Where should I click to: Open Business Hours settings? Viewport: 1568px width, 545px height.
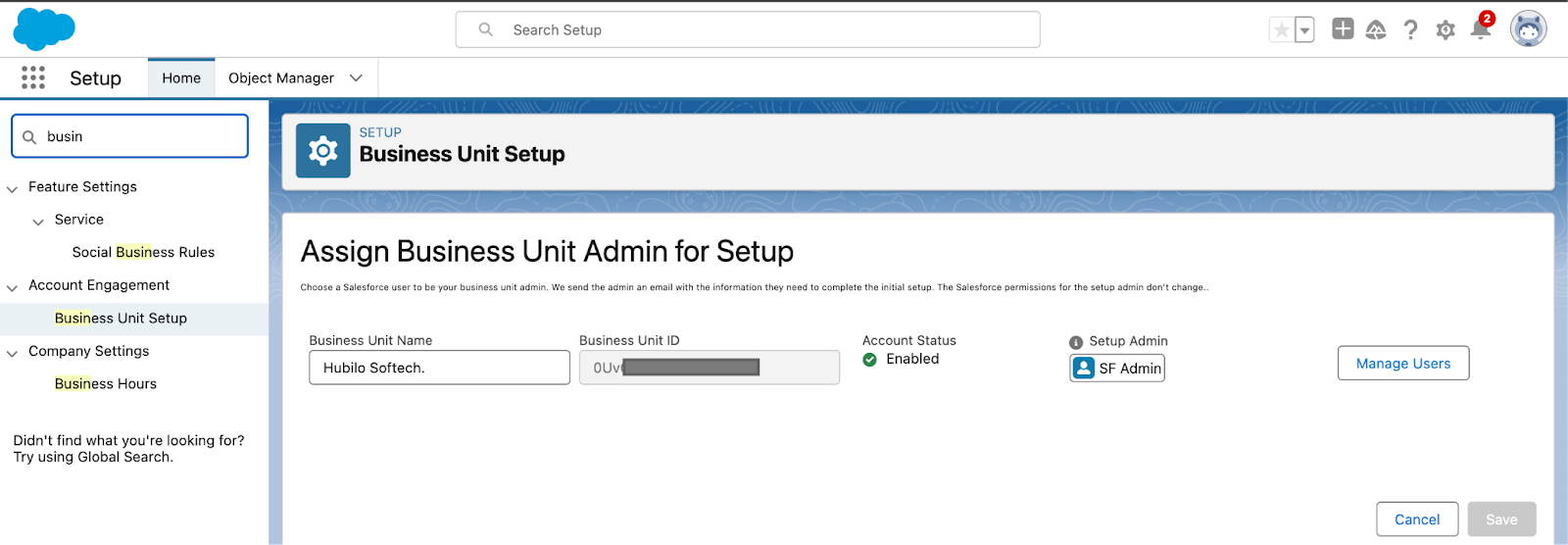coord(106,384)
